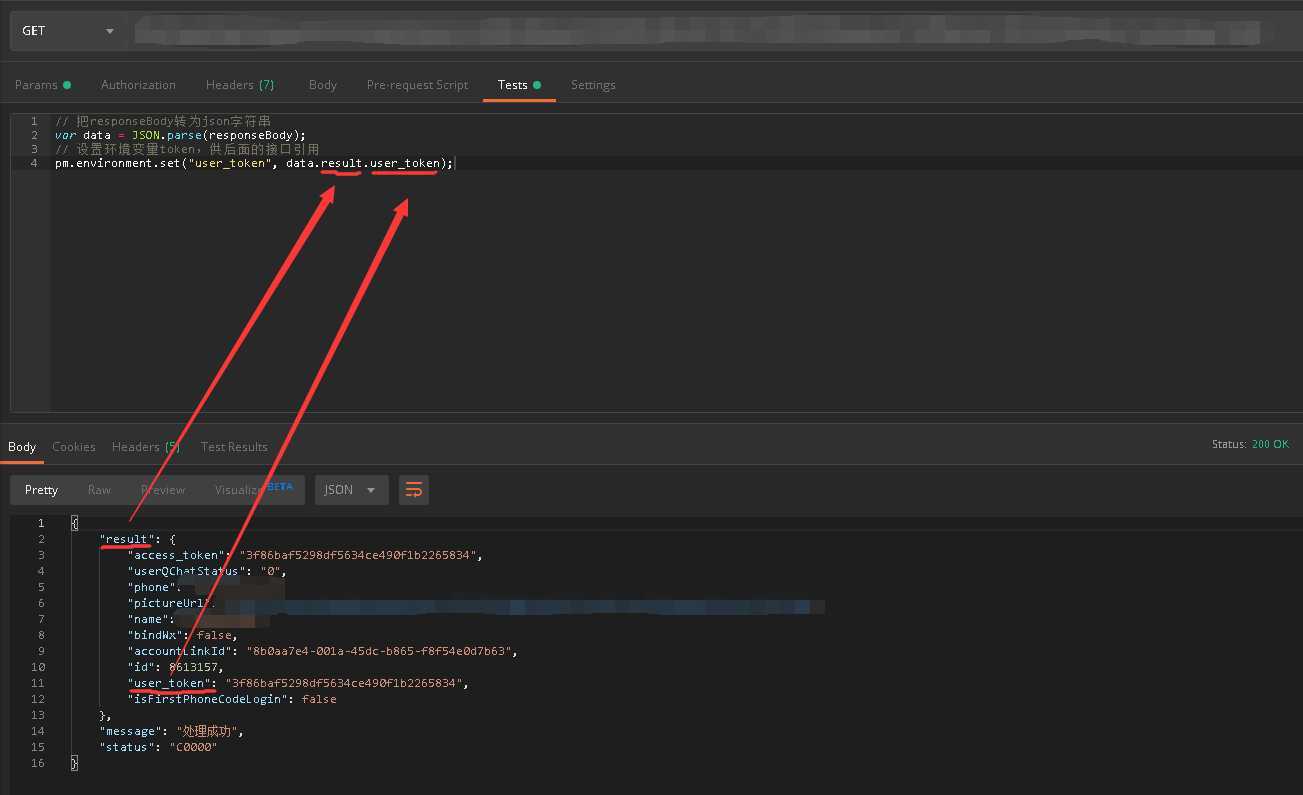Select the request Body tab
Screen dimensions: 1303x795
pyautogui.click(x=323, y=85)
